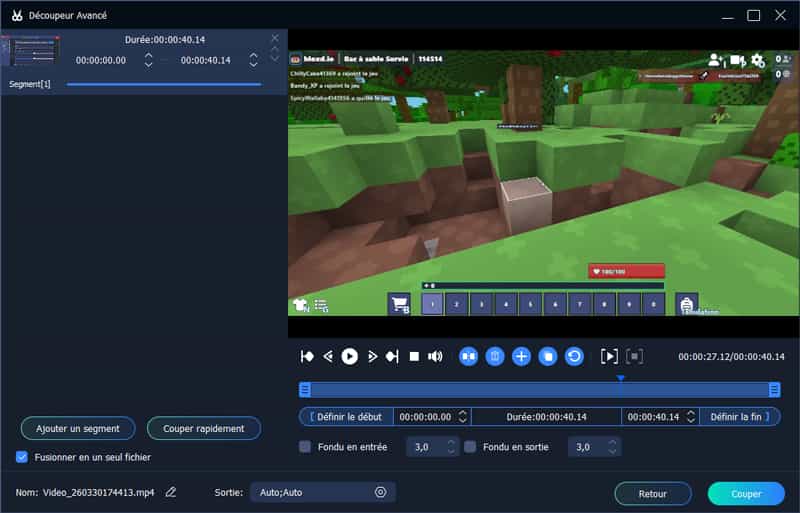Image resolution: width=800 pixels, height=513 pixels.
Task: Click the file name Video_260330174413.mp4
Action: tap(98, 492)
